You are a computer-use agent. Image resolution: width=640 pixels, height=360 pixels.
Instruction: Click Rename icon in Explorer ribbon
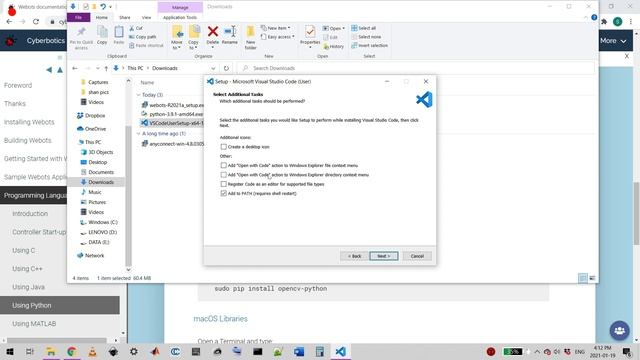coord(230,35)
